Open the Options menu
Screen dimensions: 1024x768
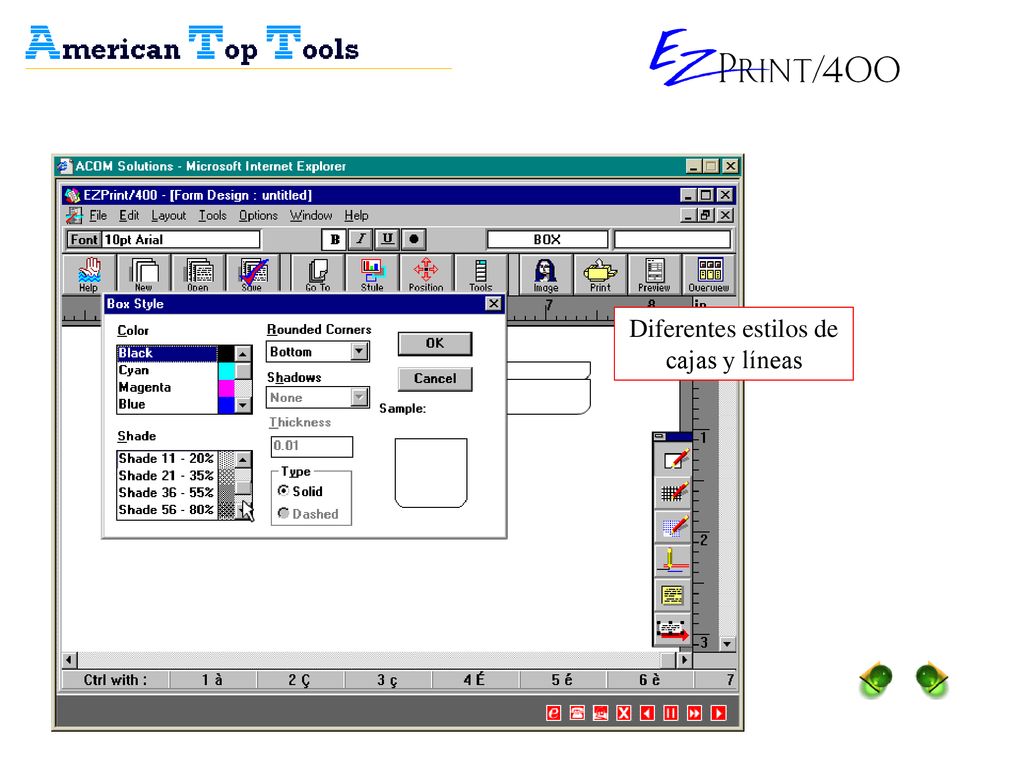258,216
